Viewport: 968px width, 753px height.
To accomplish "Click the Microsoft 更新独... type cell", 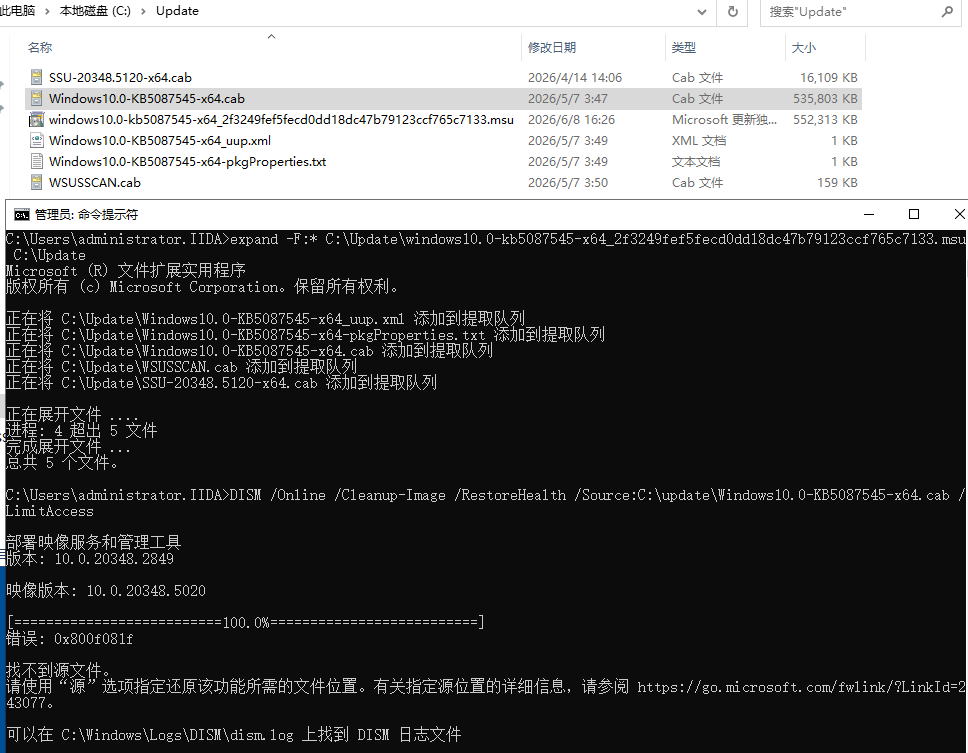I will click(724, 119).
